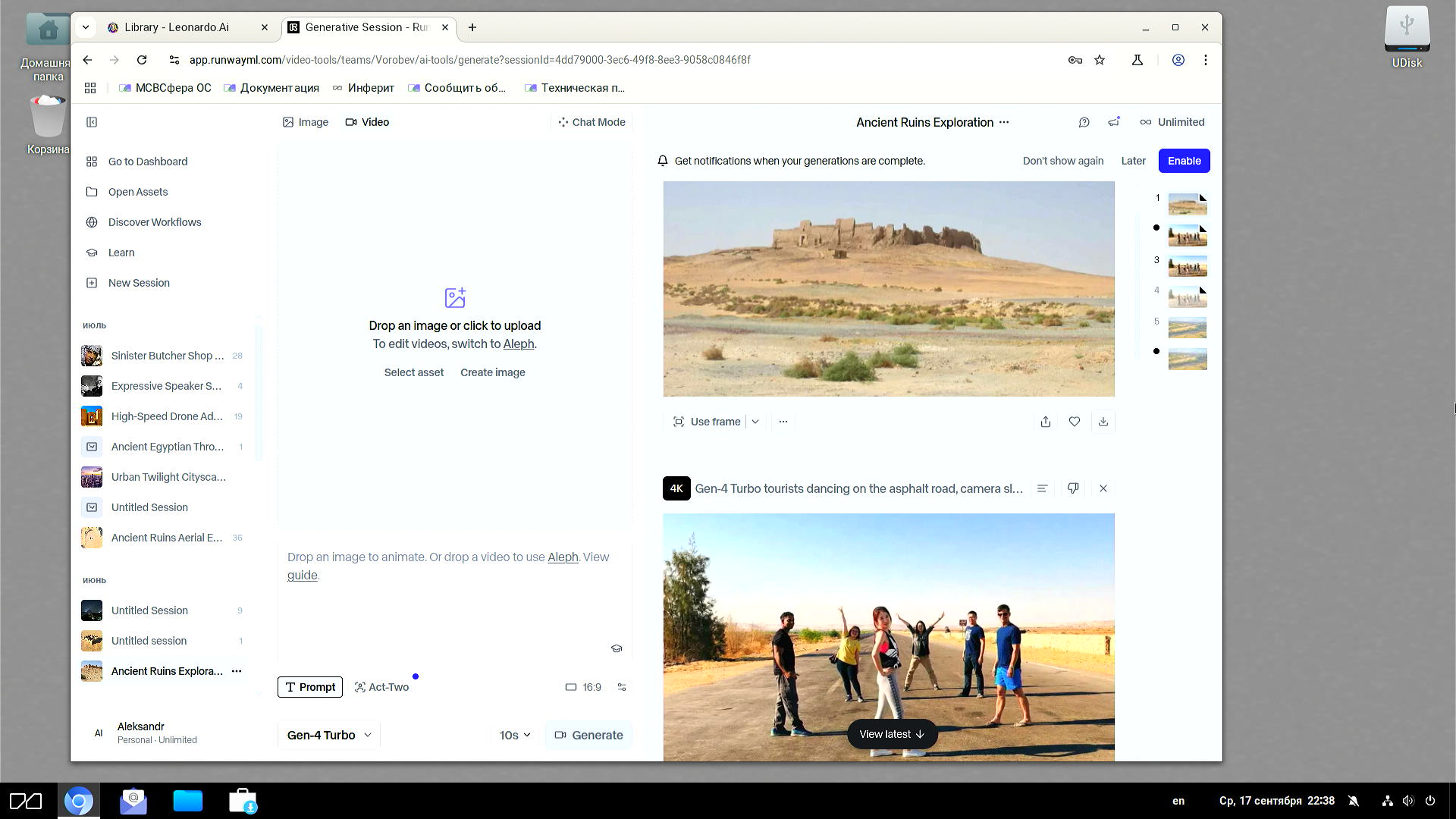Open video settings sliders icon
The width and height of the screenshot is (1456, 819).
pos(622,687)
